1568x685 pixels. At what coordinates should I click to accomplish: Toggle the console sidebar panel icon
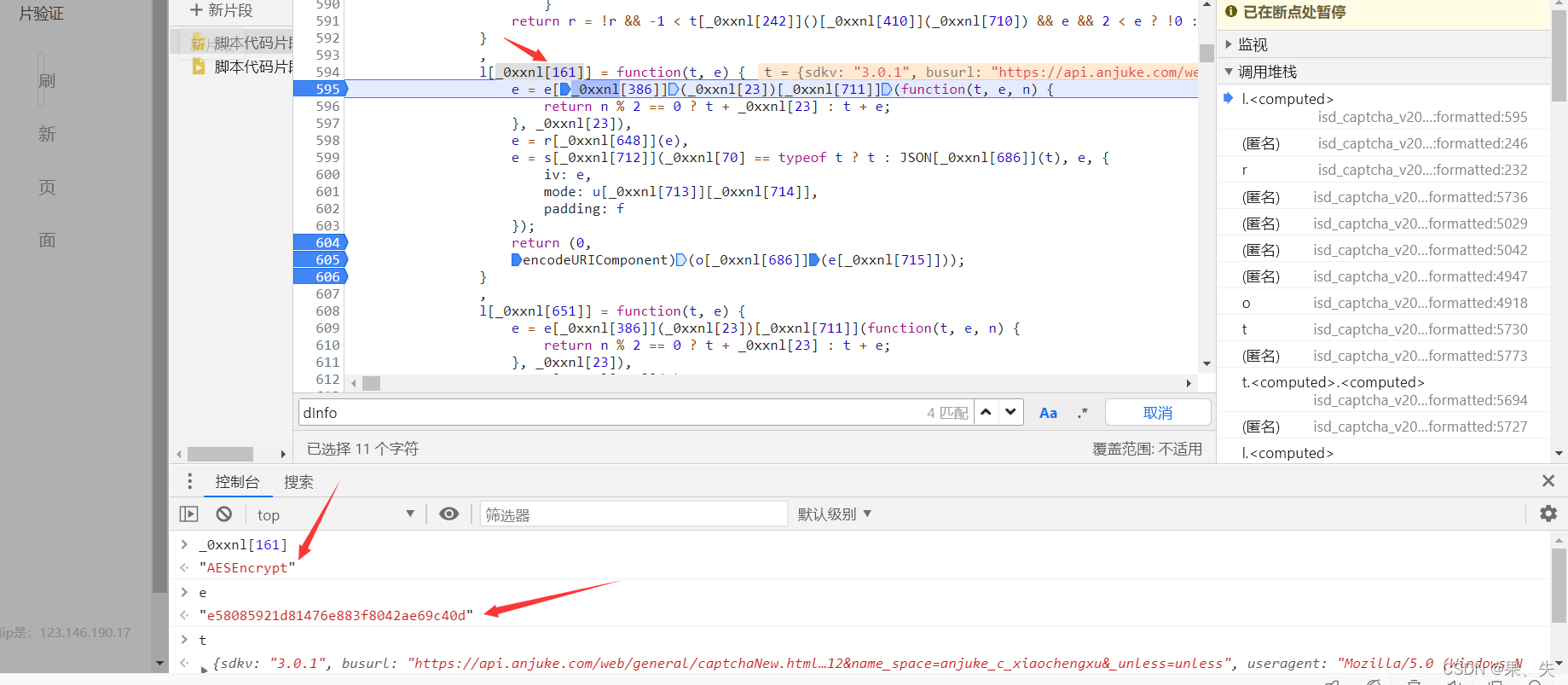(x=188, y=514)
